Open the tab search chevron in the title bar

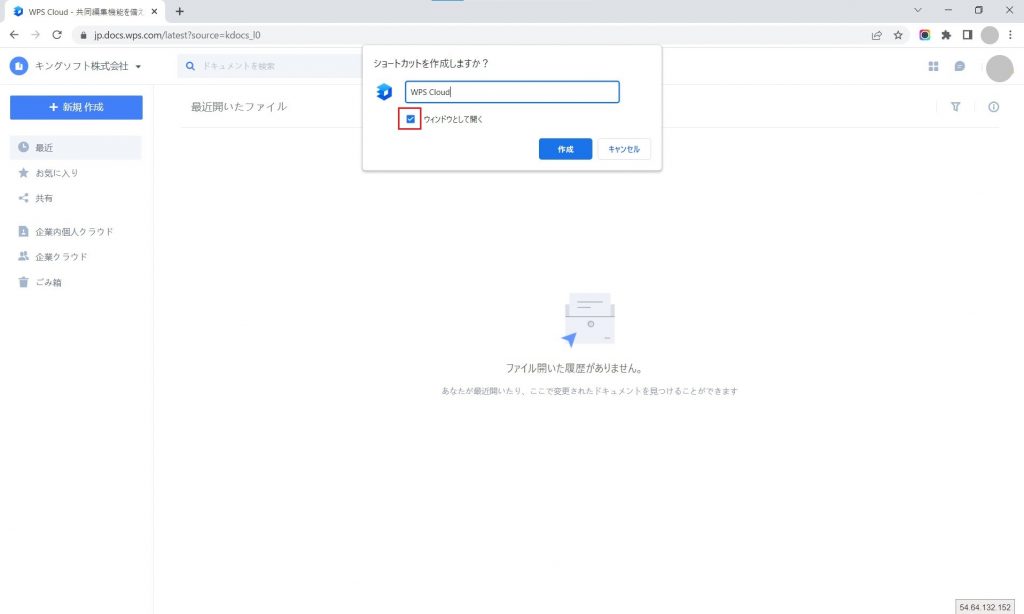918,10
